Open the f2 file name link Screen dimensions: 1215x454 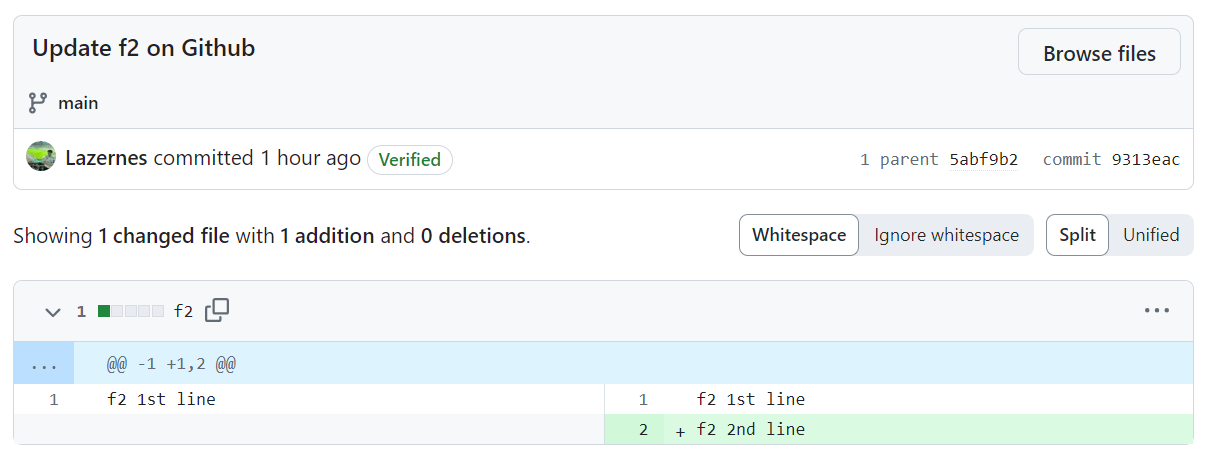click(183, 311)
